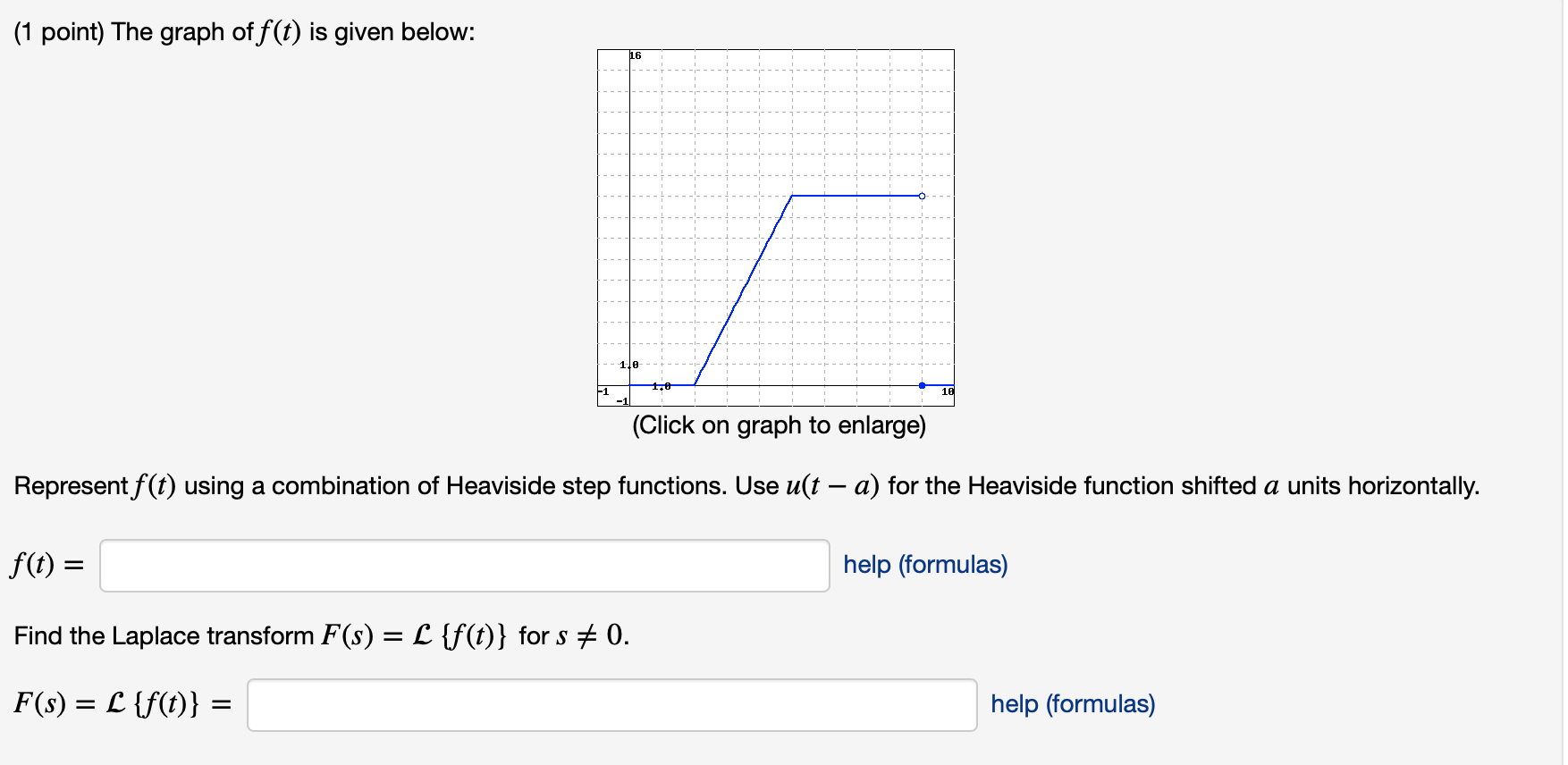The width and height of the screenshot is (1568, 765).
Task: Click the (Click on graph to enlarge) caption
Action: click(x=780, y=426)
